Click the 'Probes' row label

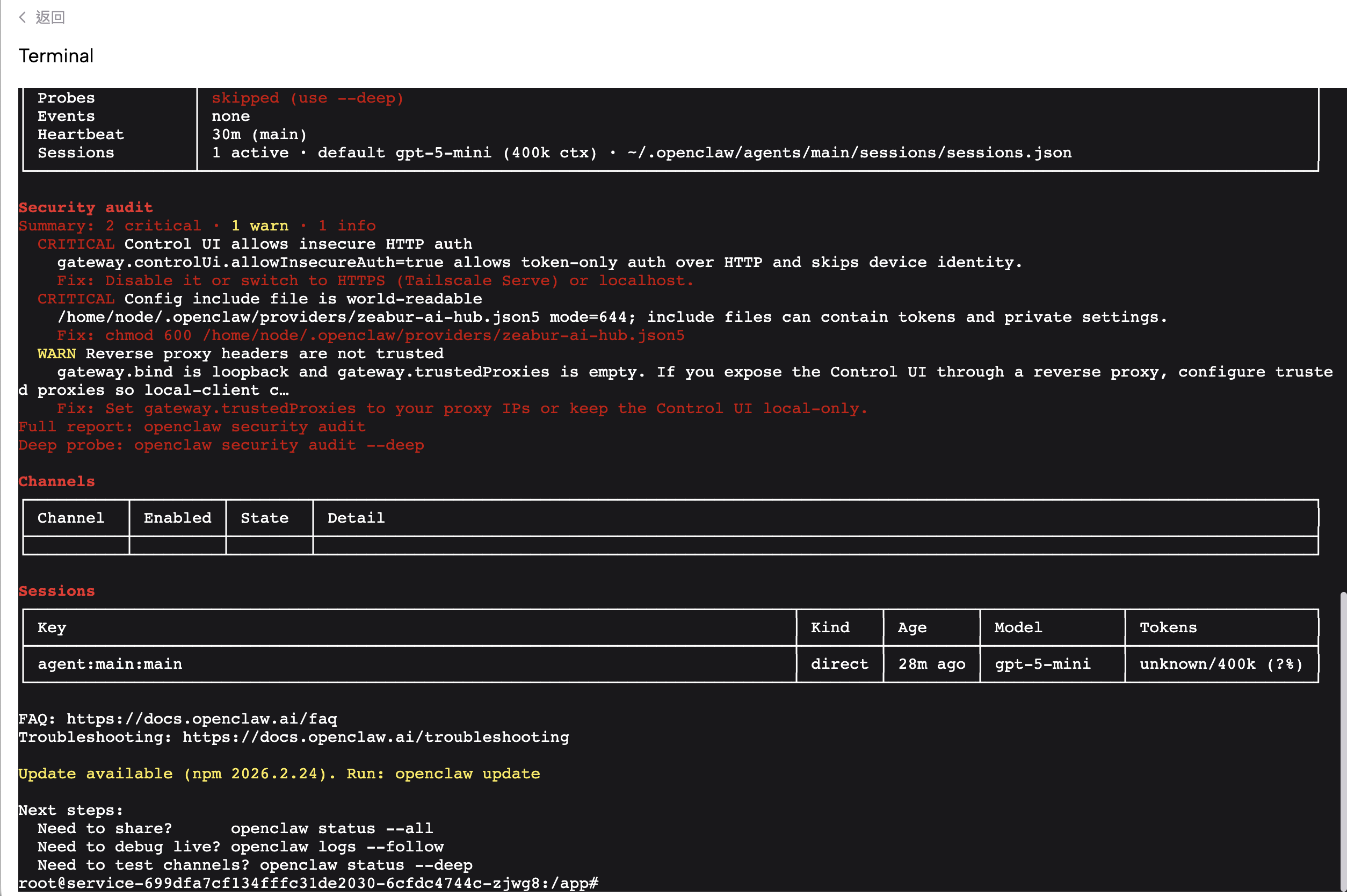66,98
